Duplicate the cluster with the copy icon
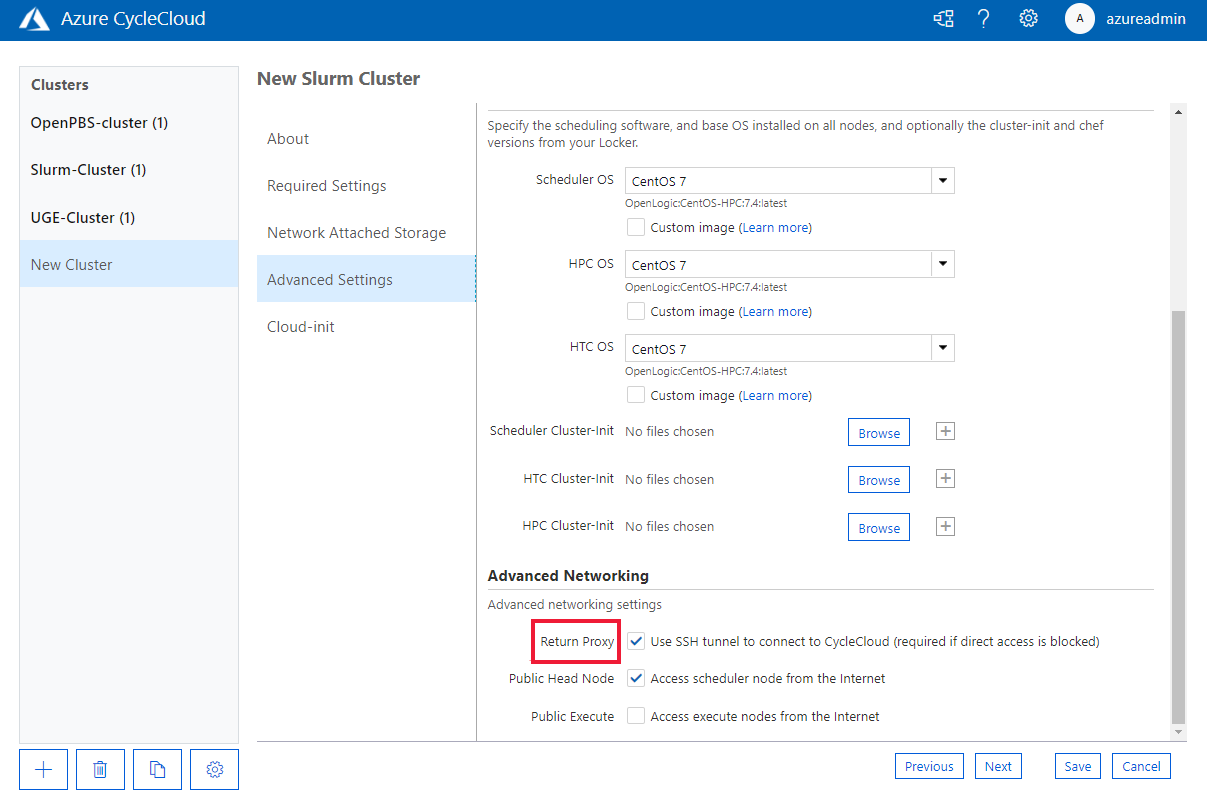 (157, 769)
